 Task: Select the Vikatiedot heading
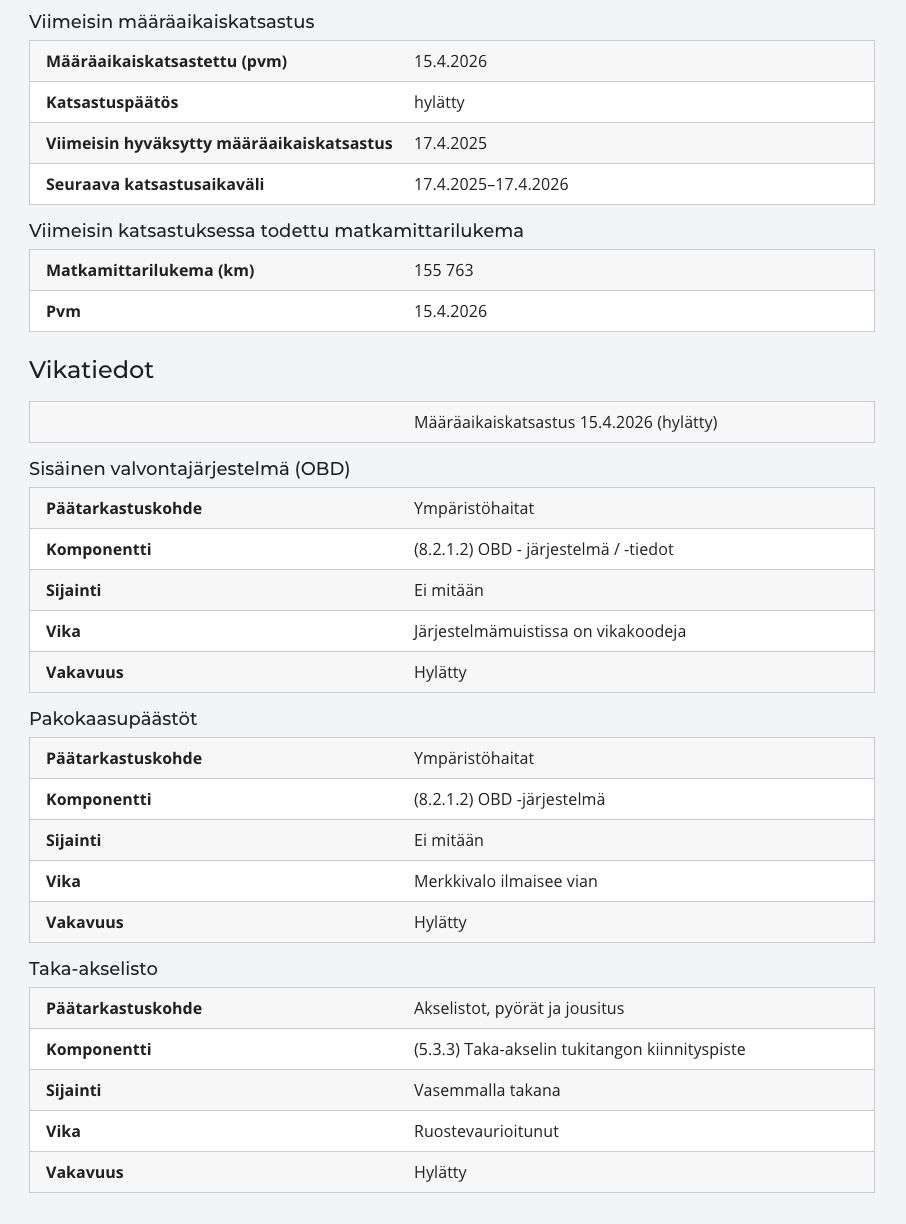91,370
